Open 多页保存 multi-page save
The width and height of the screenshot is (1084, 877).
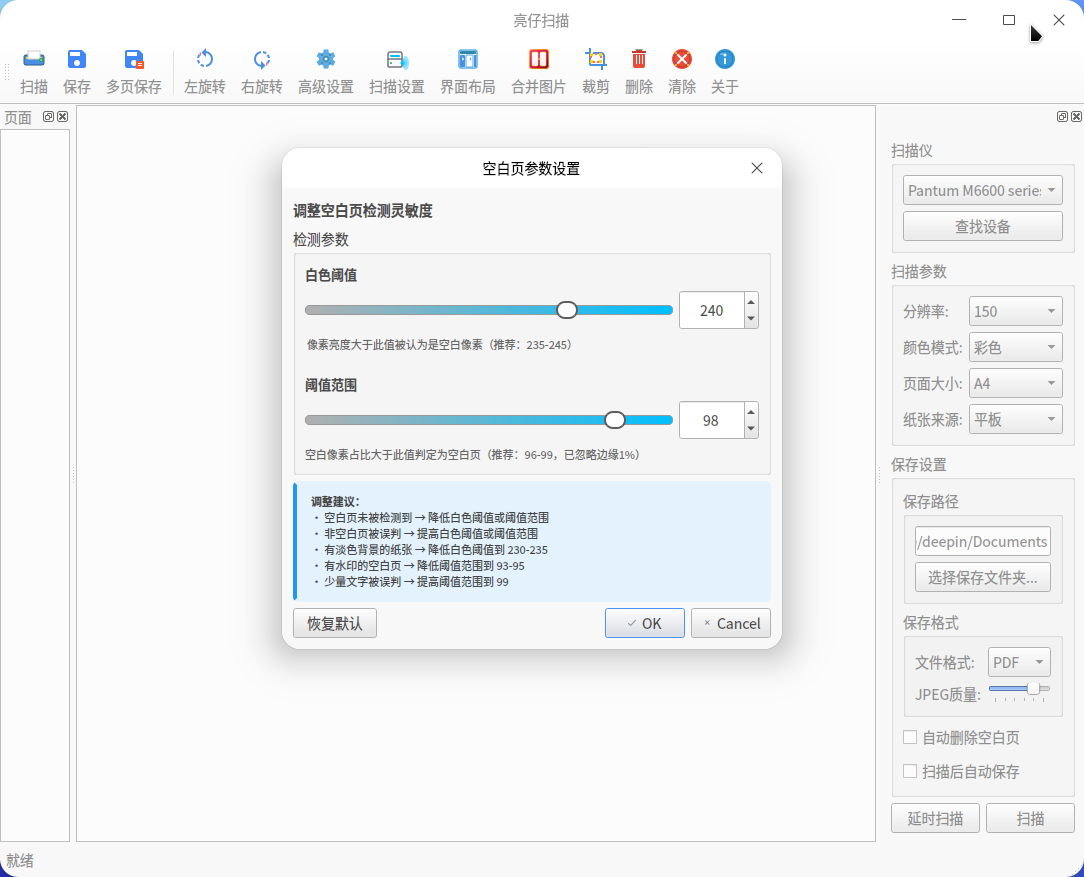pyautogui.click(x=134, y=59)
